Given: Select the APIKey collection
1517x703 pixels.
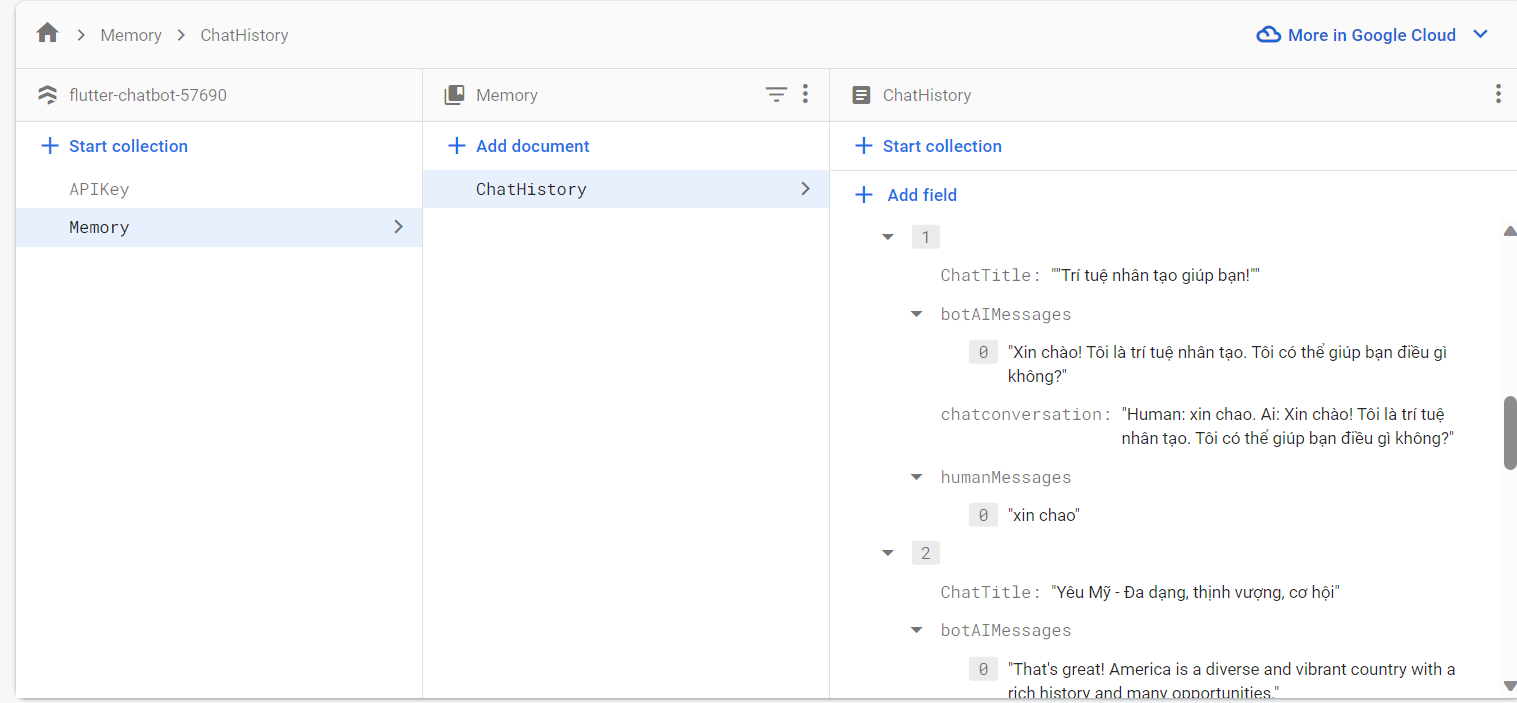Looking at the screenshot, I should (98, 188).
